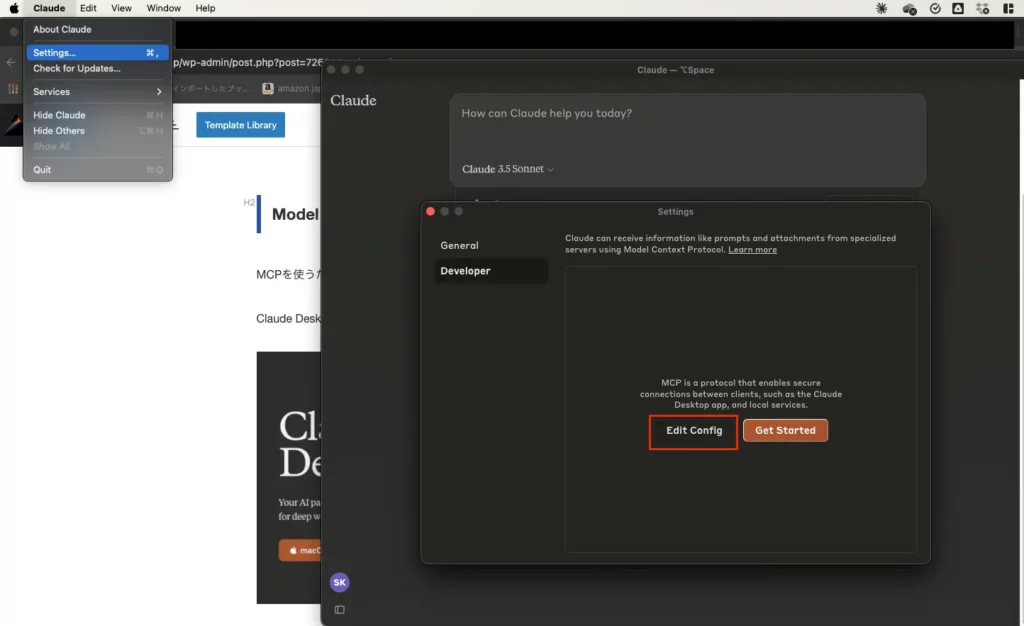Open the Window menu
The image size is (1024, 626).
[x=163, y=8]
